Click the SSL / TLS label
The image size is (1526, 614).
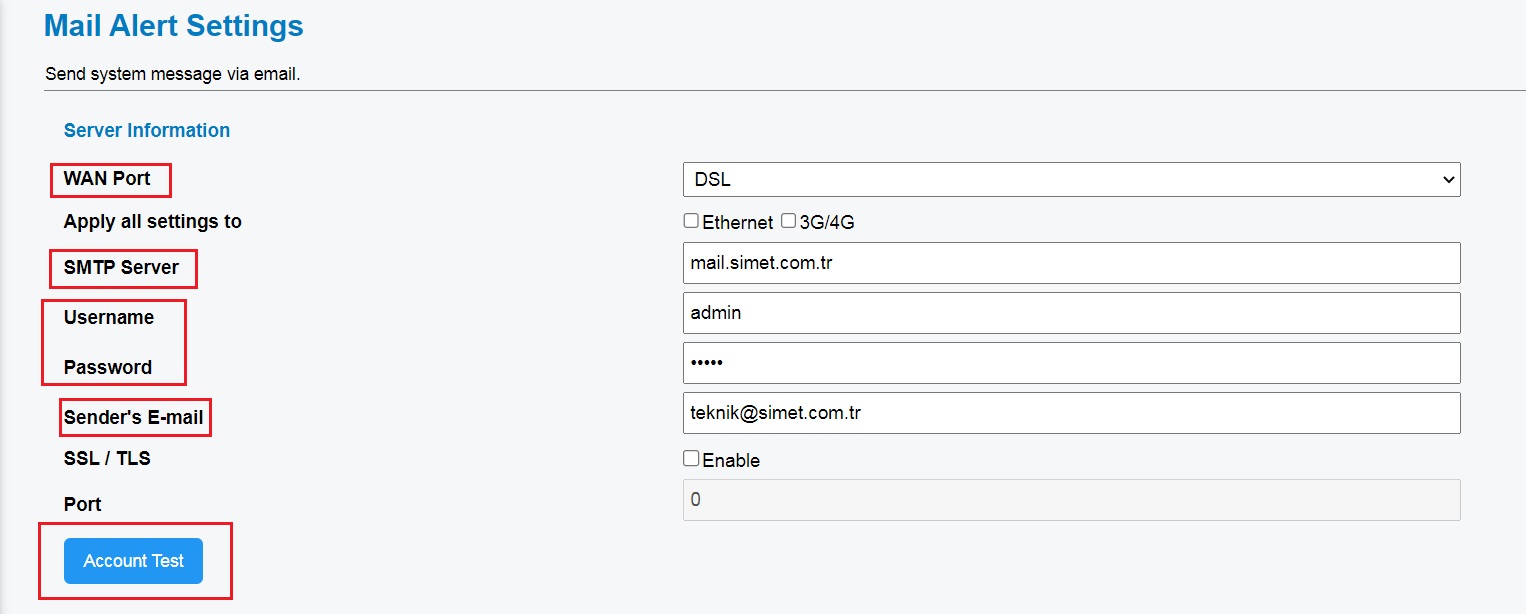coord(107,459)
